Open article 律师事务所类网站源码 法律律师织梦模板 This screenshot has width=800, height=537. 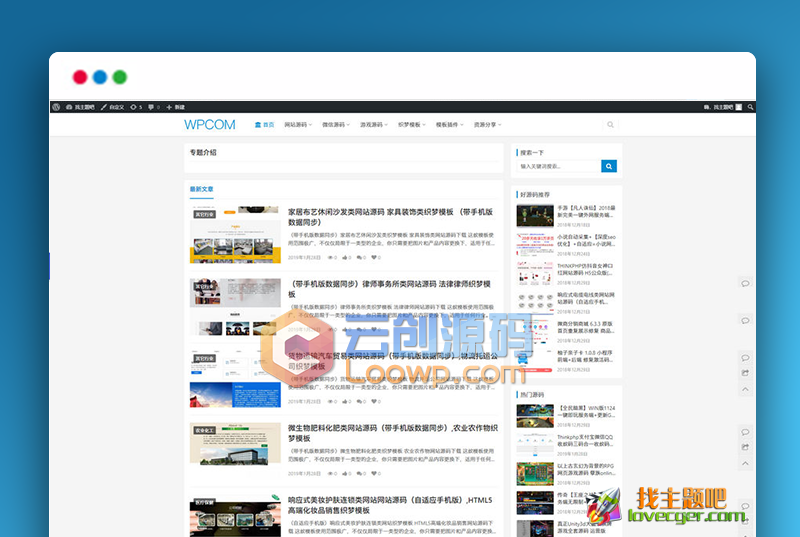tap(390, 289)
